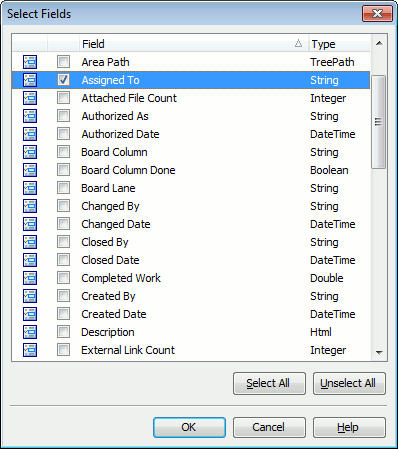This screenshot has width=398, height=449.
Task: Select the Changed Date row
Action: coord(191,224)
